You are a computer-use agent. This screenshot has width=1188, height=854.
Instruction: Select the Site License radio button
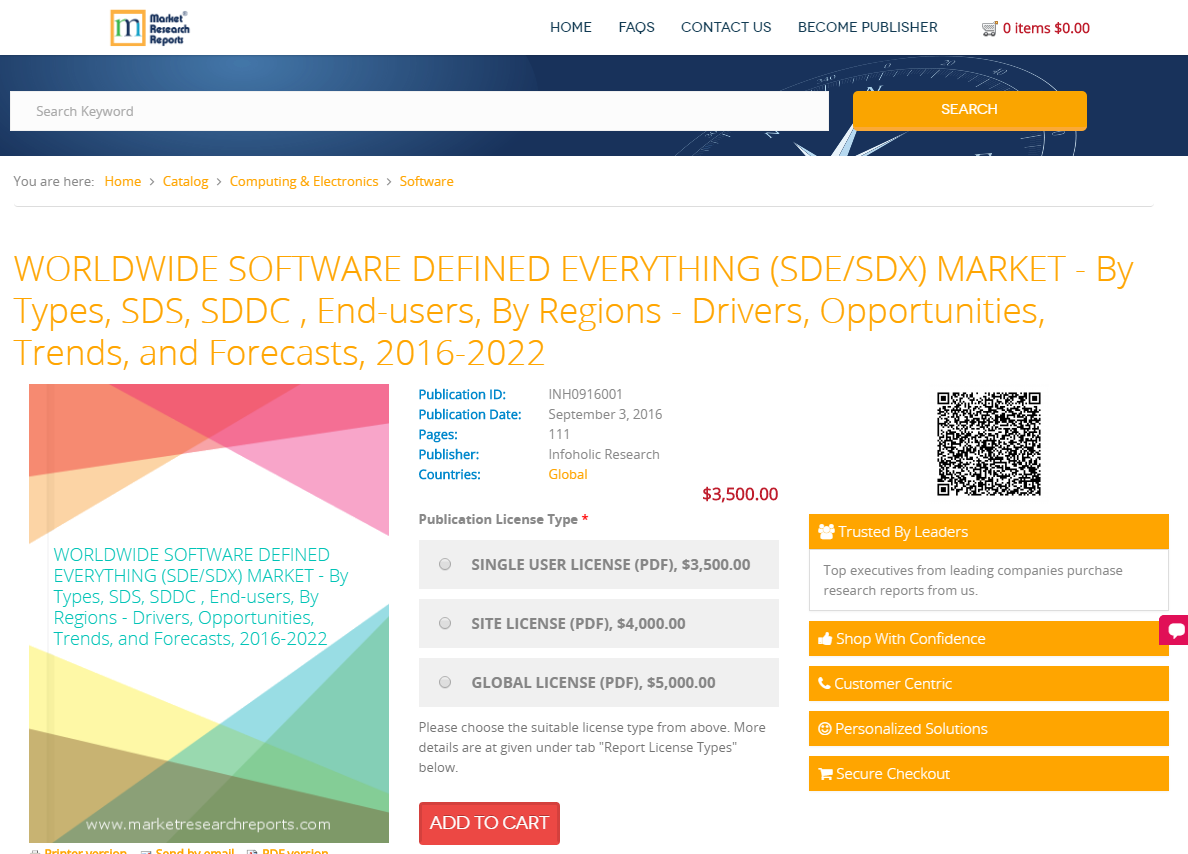click(445, 624)
